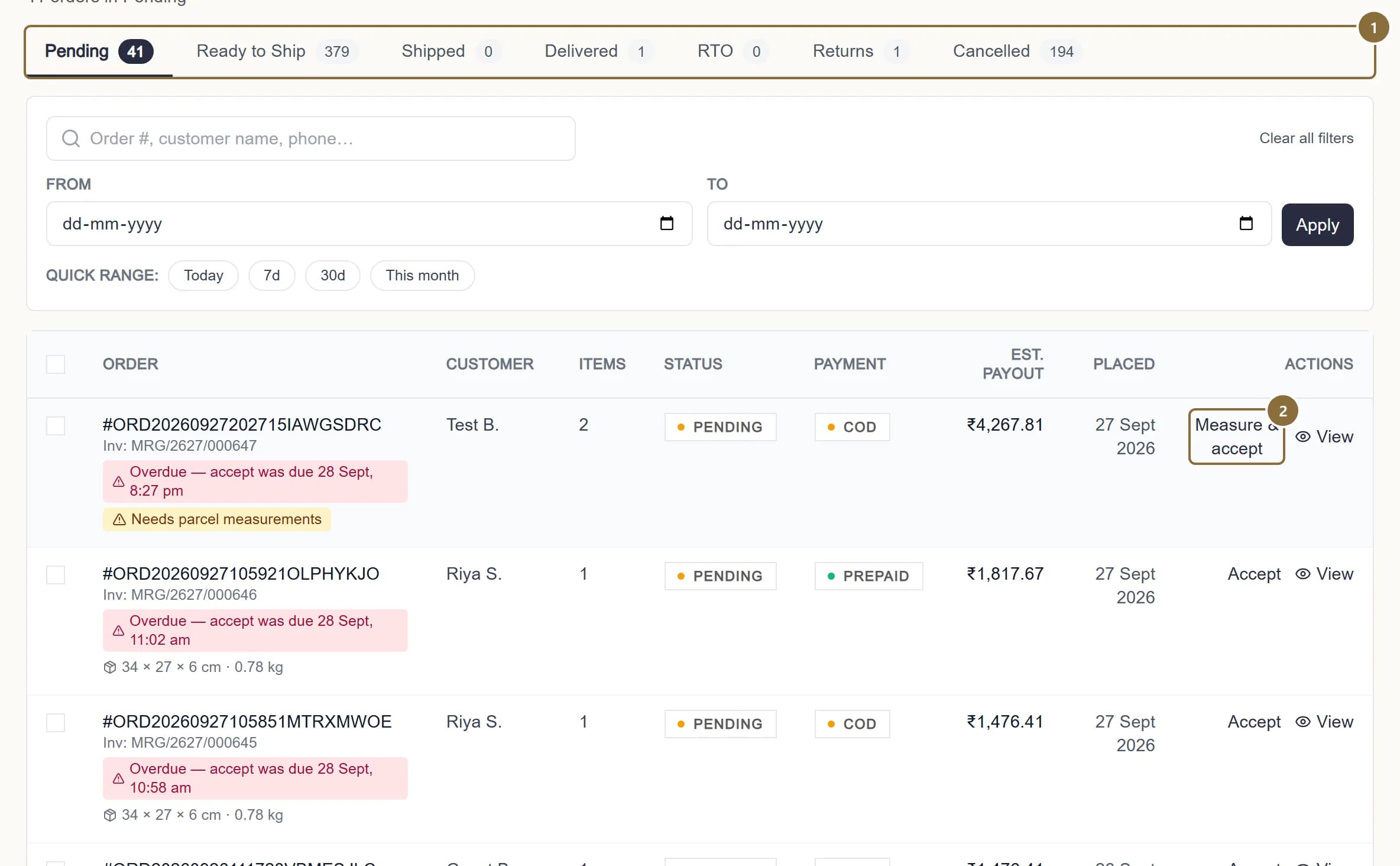The height and width of the screenshot is (866, 1400).
Task: Click the FROM date input field
Action: (370, 224)
